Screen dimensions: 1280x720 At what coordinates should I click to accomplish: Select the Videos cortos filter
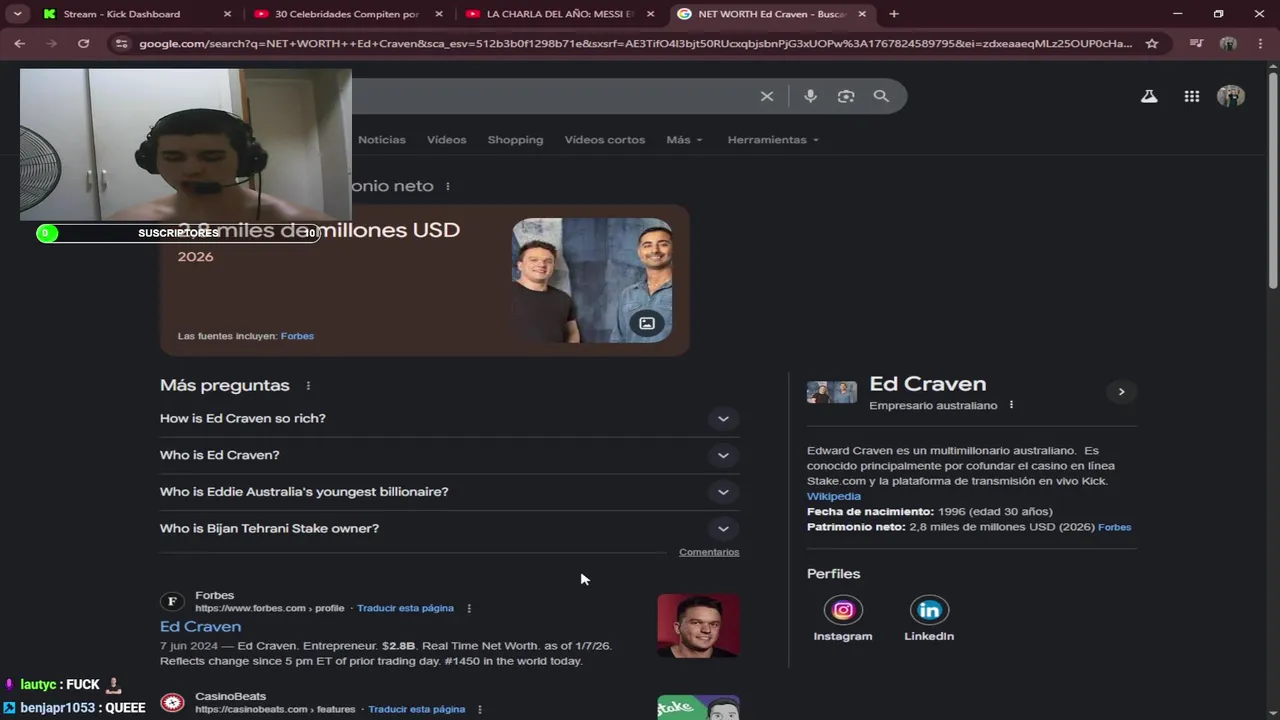point(605,140)
